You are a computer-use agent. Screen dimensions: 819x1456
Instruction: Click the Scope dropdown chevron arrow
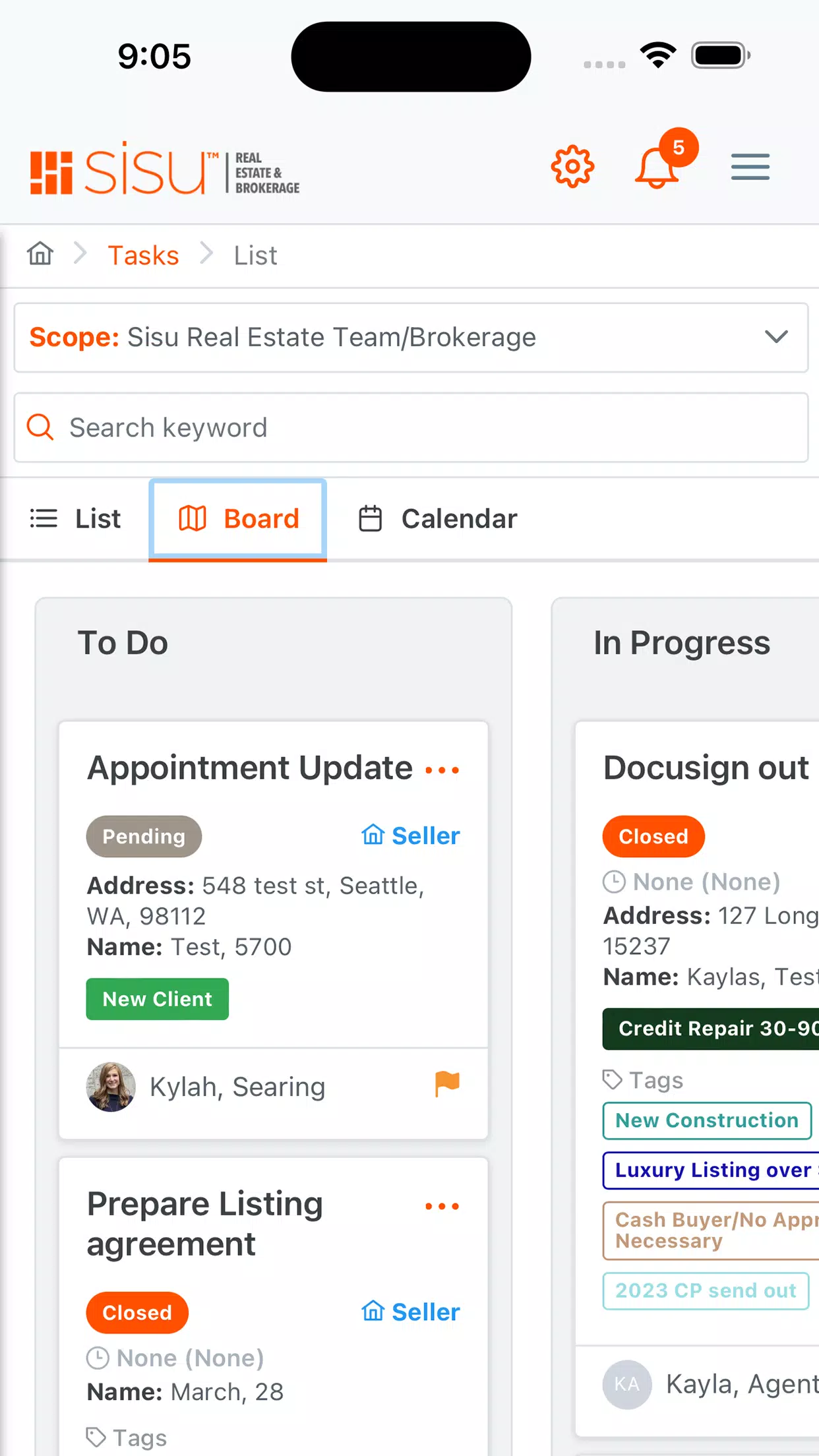776,337
